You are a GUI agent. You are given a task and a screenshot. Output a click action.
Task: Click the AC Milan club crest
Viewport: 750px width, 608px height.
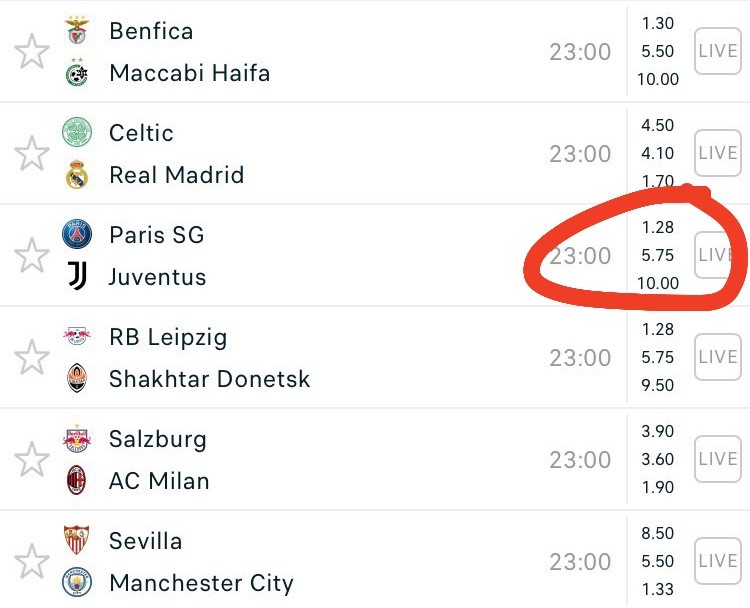[x=77, y=480]
